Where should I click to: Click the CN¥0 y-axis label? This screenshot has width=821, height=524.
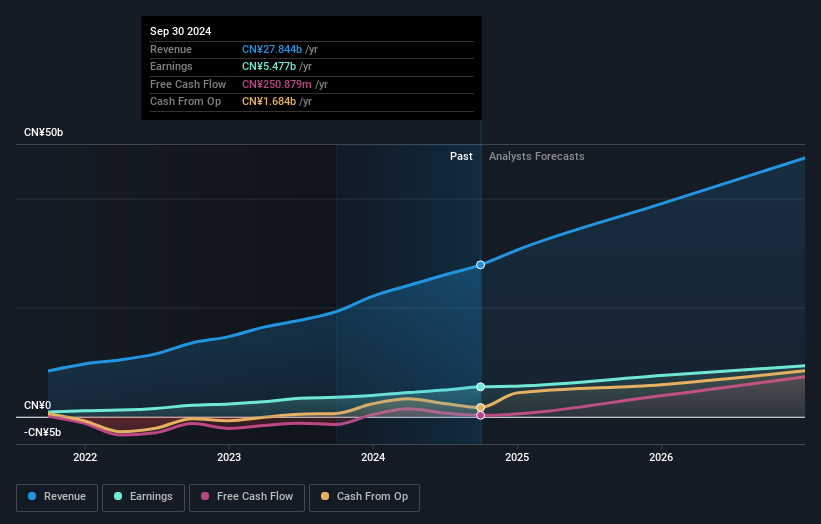38,406
